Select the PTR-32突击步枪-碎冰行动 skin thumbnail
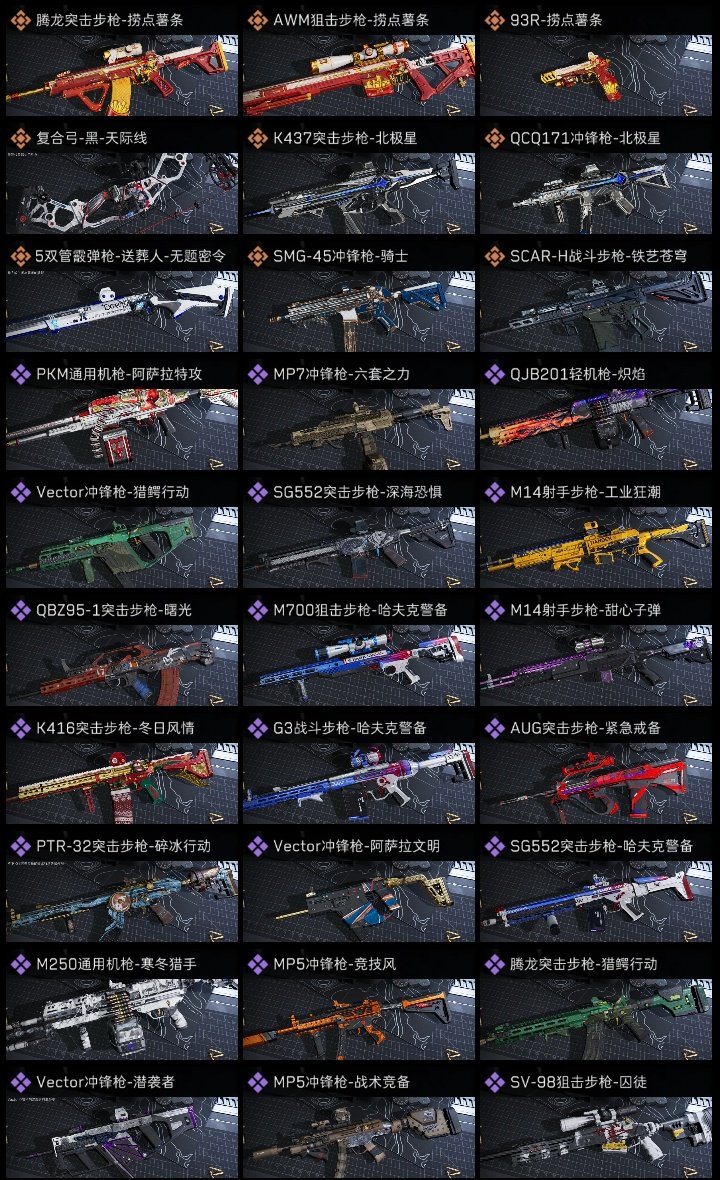 coord(122,902)
